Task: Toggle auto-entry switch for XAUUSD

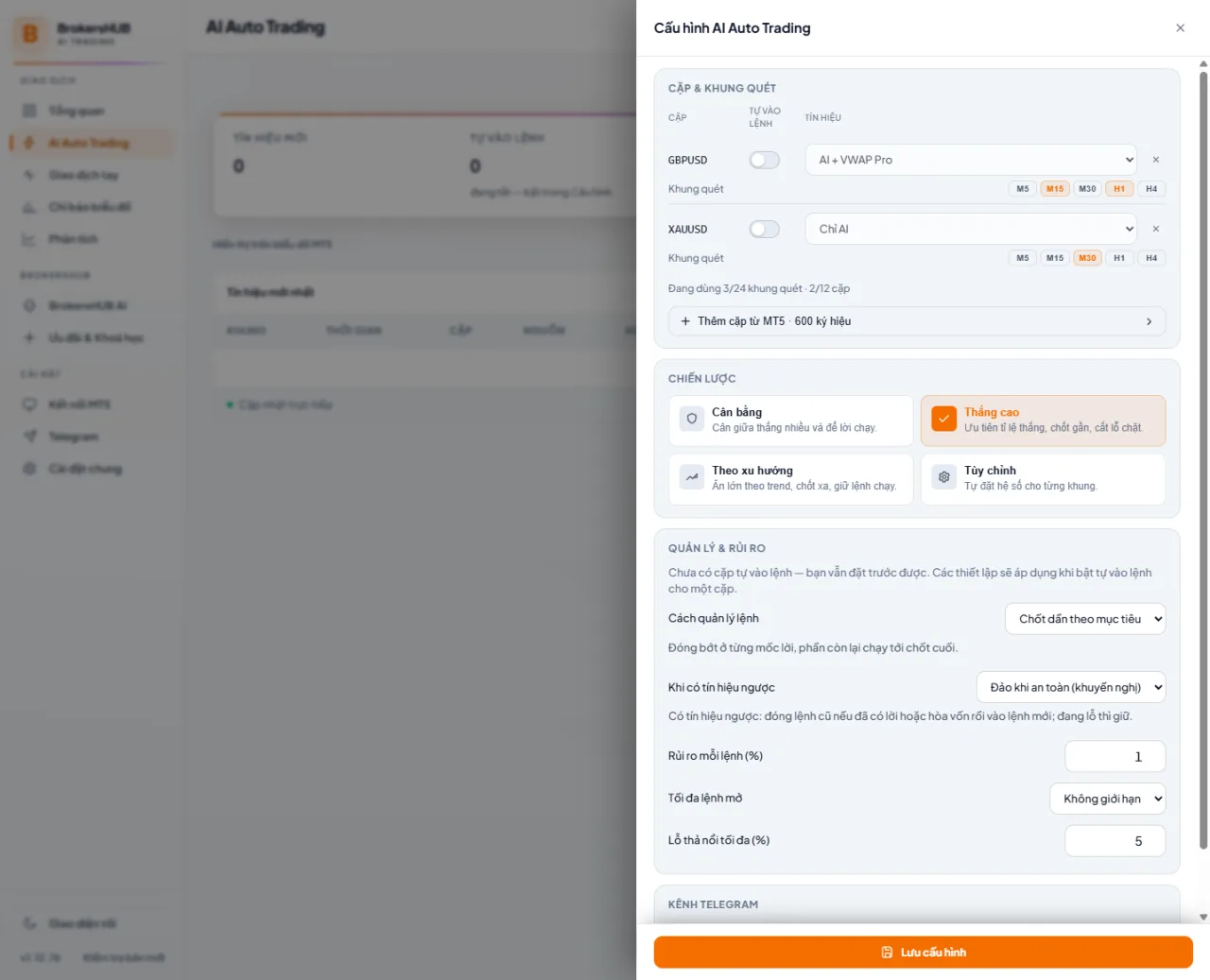Action: 765,229
